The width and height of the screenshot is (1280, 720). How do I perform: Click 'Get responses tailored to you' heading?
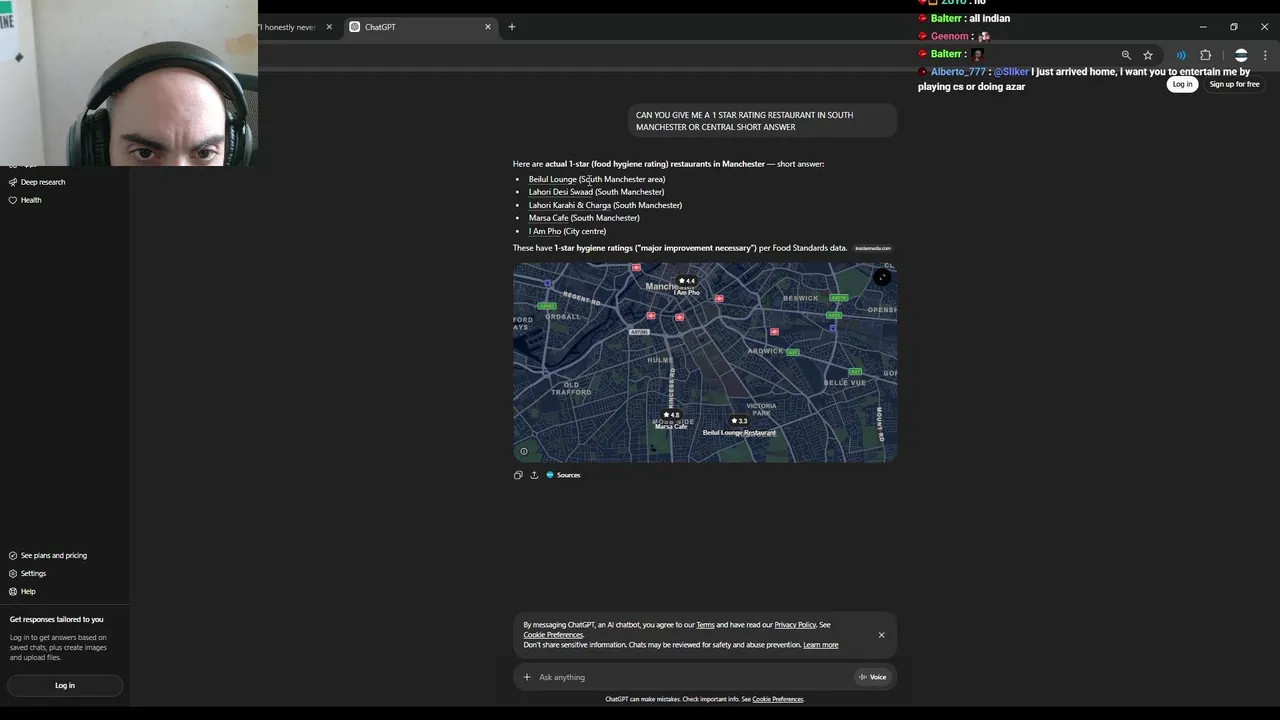point(56,619)
